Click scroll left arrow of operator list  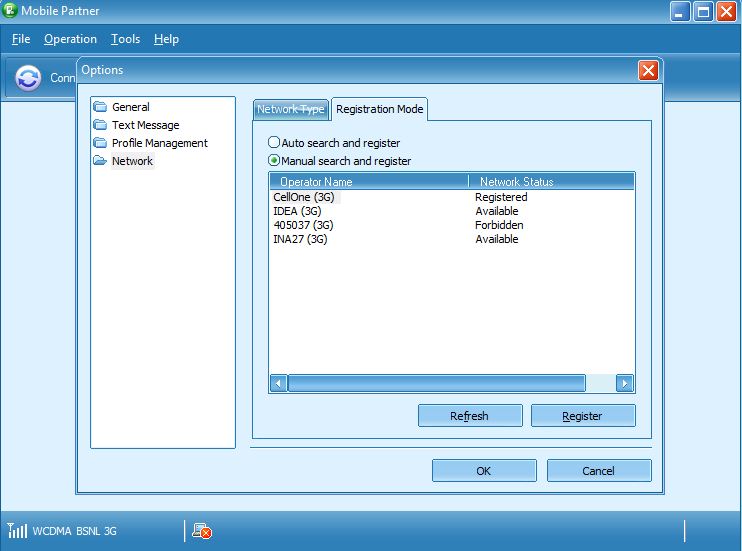click(278, 383)
